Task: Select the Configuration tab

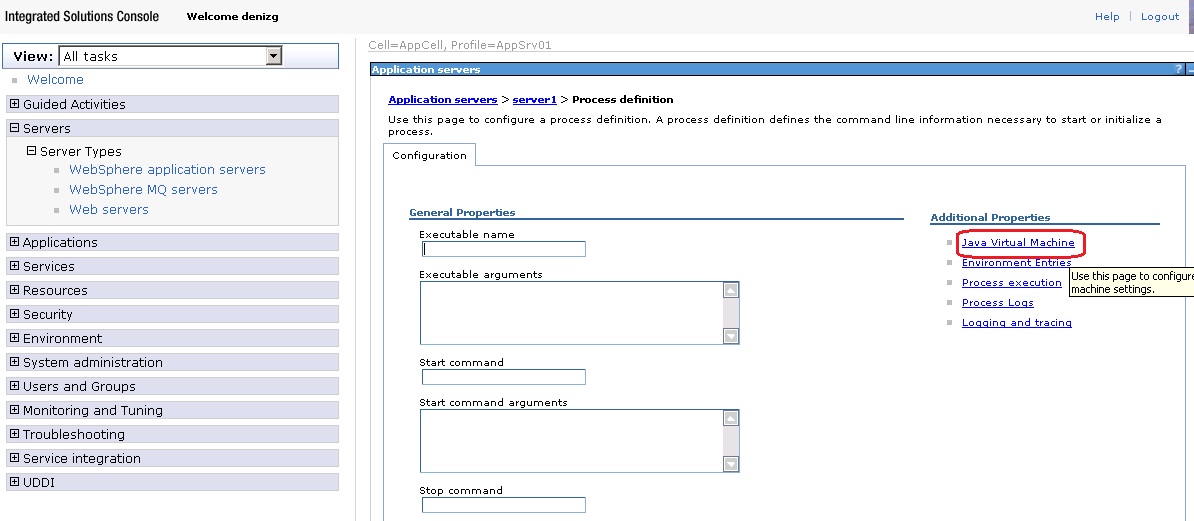Action: [x=429, y=156]
